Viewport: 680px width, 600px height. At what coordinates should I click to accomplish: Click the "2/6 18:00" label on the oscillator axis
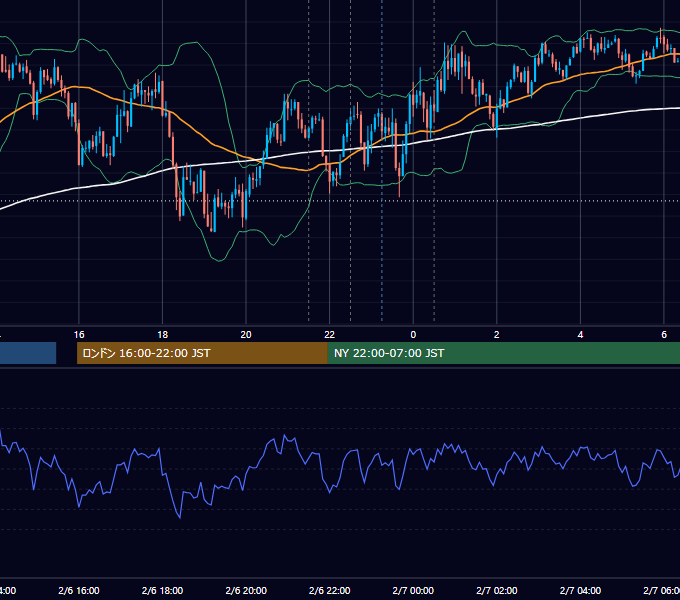click(x=163, y=590)
